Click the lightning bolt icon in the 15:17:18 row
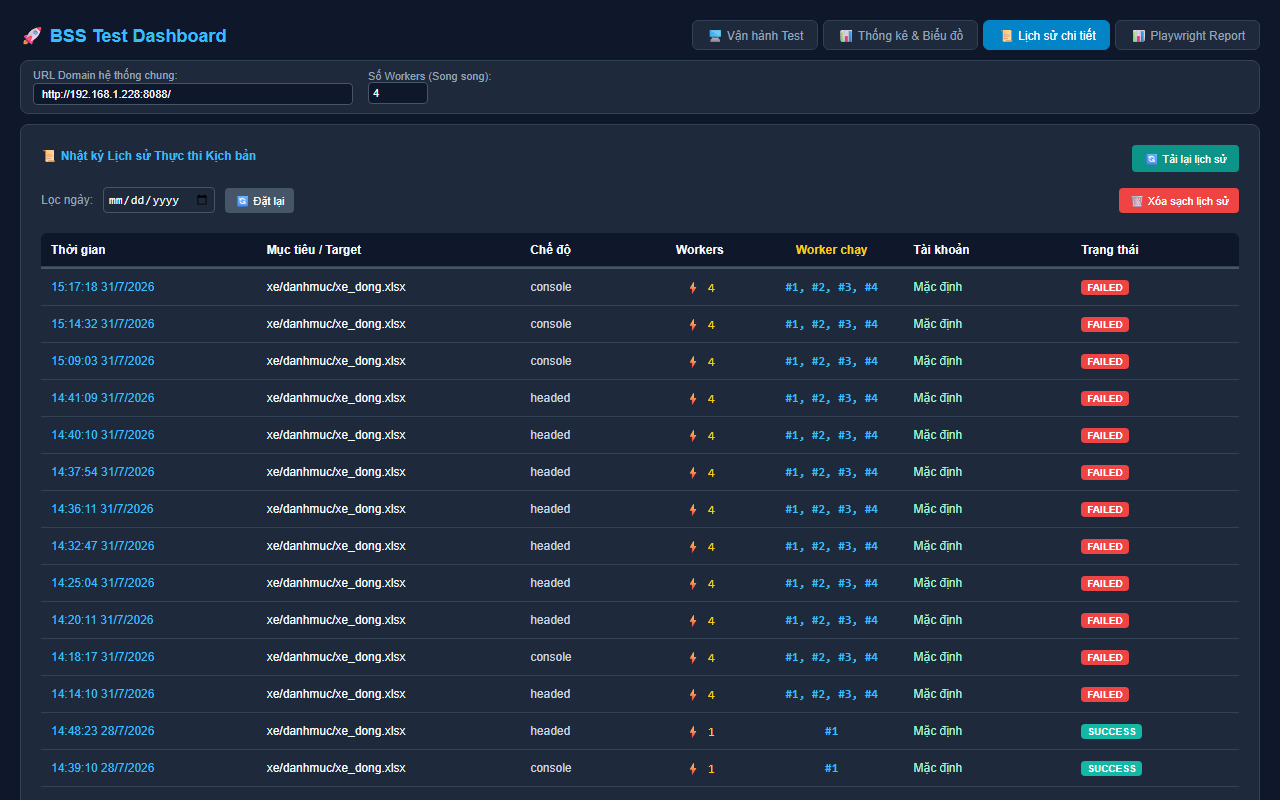Screen dimensions: 1280x800 (x=692, y=288)
